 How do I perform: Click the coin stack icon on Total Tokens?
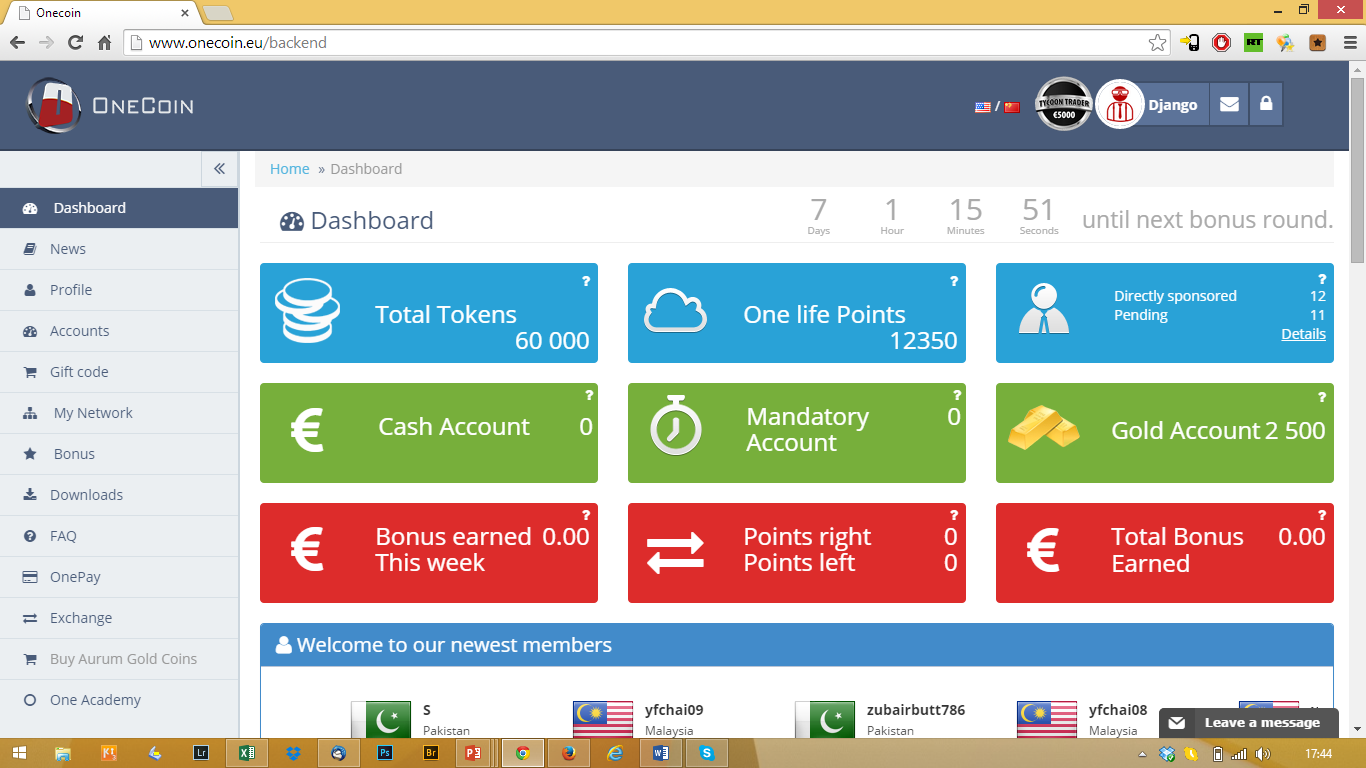click(307, 311)
